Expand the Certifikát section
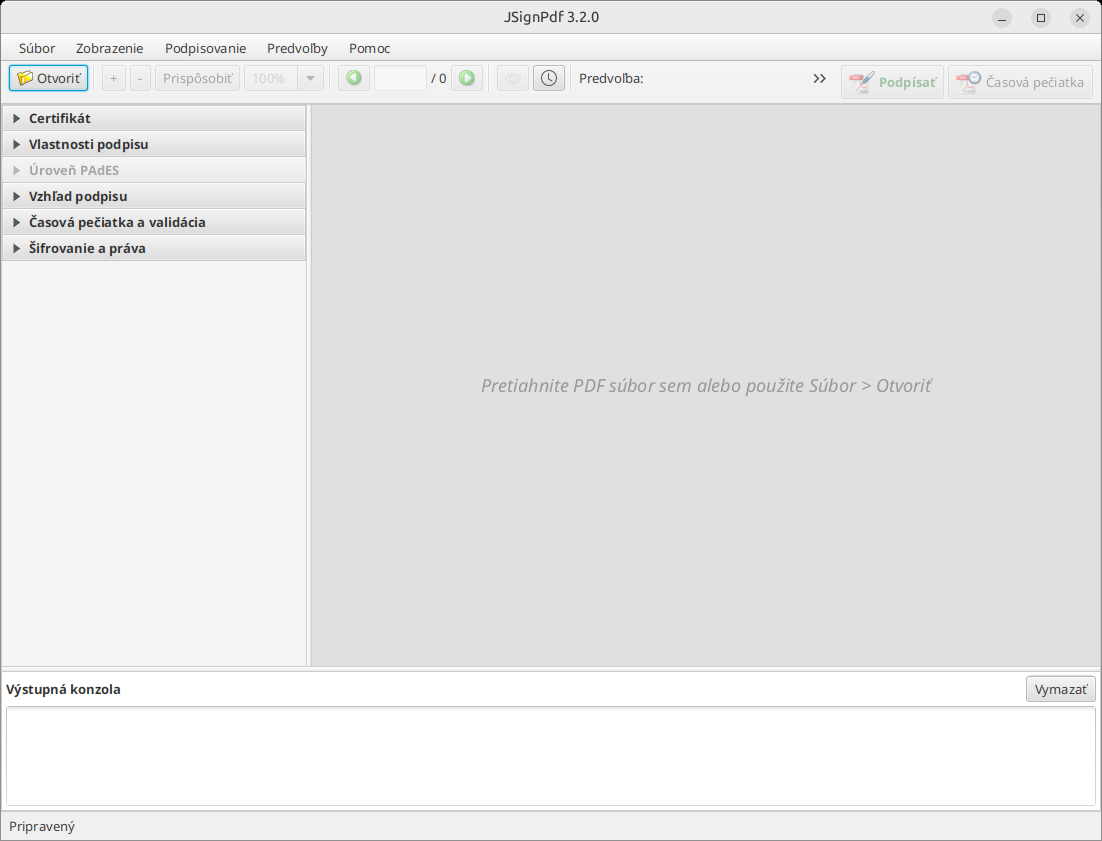1102x841 pixels. (x=154, y=118)
